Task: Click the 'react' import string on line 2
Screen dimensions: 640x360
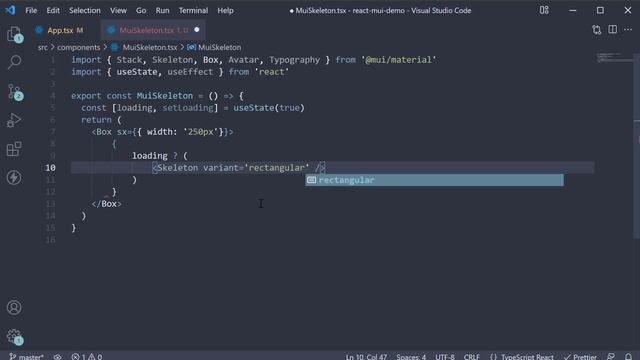Action: [x=271, y=72]
